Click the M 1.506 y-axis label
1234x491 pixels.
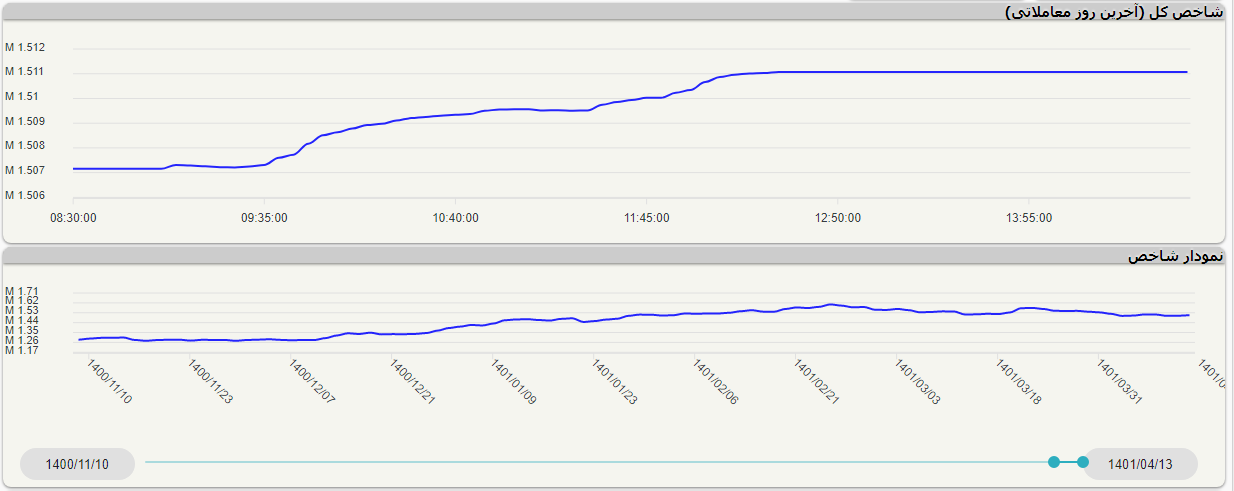pos(25,196)
